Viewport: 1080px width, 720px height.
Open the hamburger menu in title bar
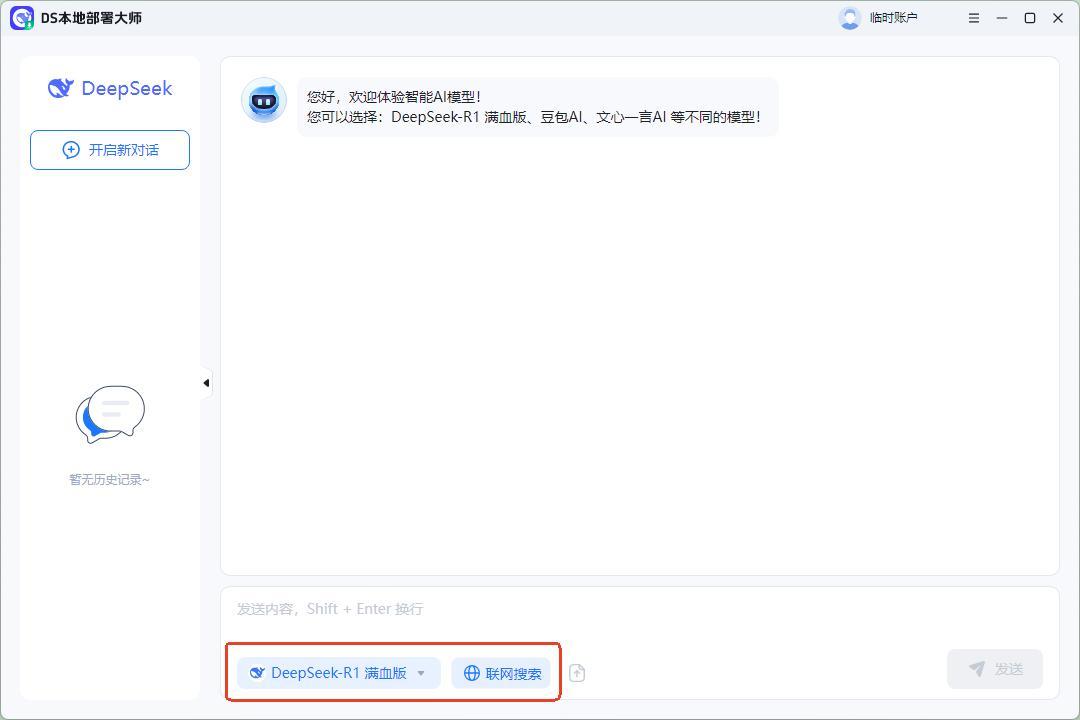(973, 18)
